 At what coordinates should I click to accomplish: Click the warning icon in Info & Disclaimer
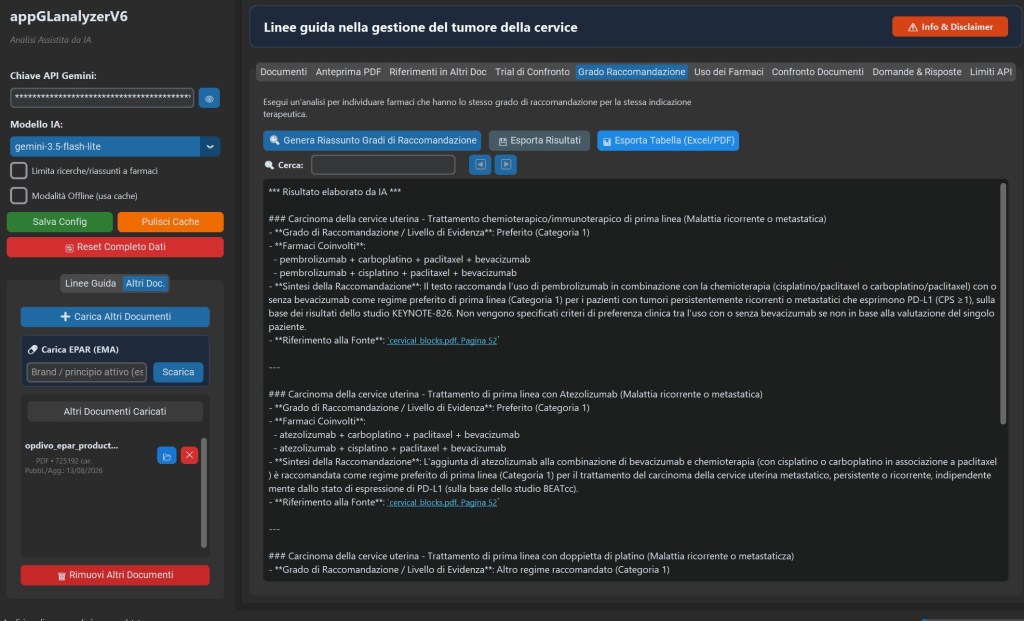[x=912, y=27]
